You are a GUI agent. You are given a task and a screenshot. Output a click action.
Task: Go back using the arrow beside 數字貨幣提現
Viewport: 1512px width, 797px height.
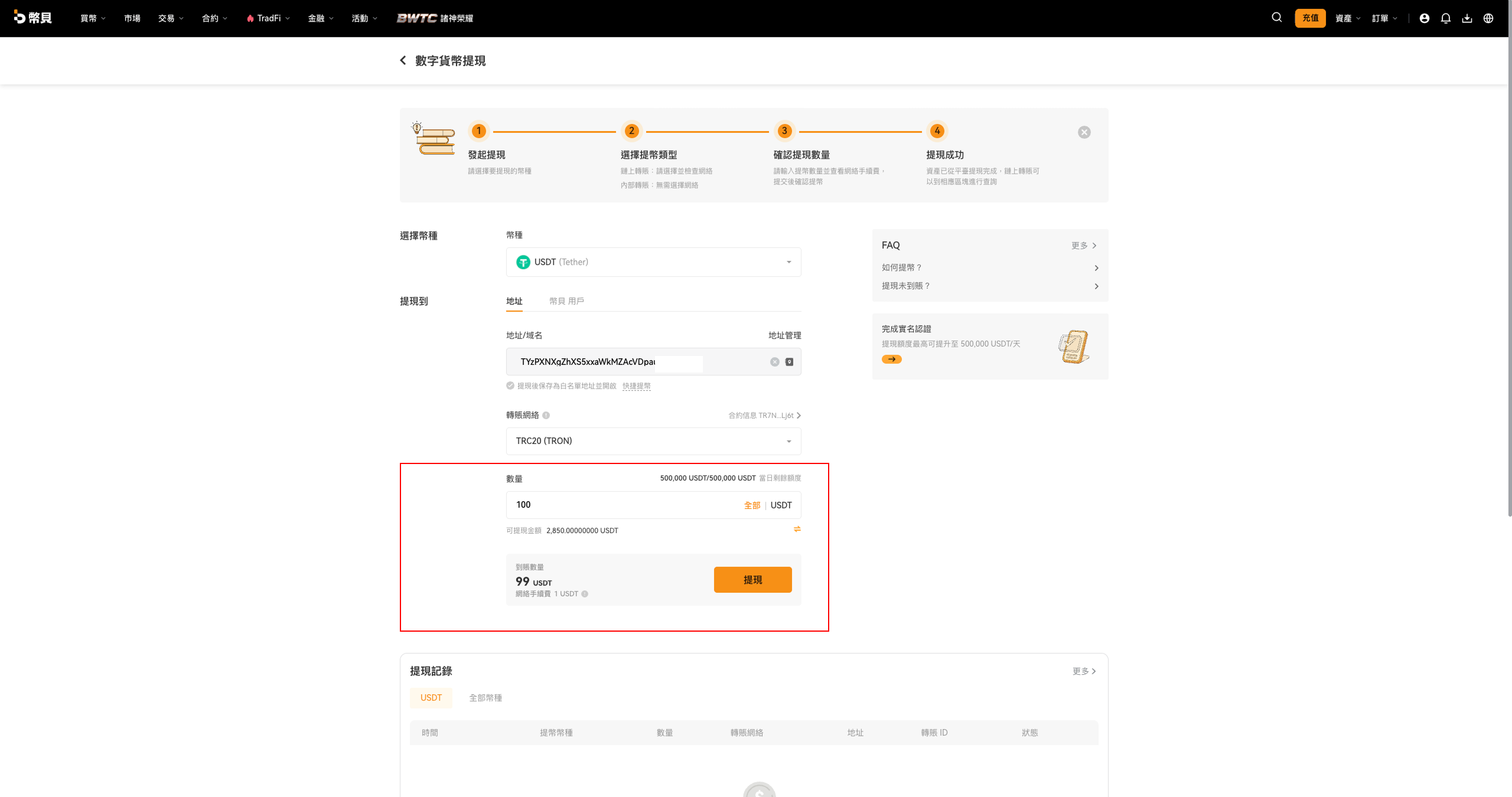[x=403, y=60]
